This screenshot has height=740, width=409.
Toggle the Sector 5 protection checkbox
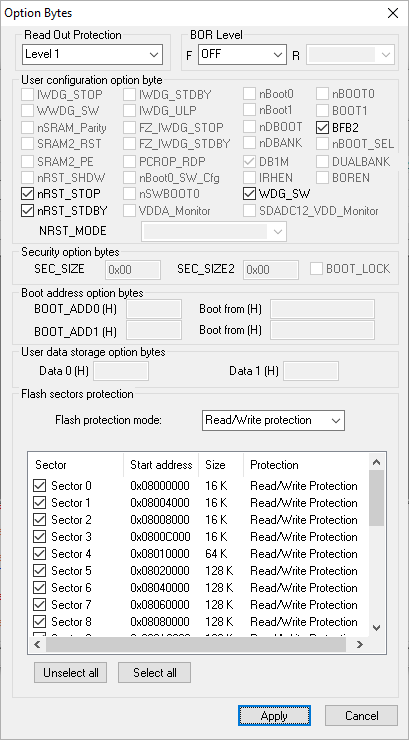[x=40, y=571]
